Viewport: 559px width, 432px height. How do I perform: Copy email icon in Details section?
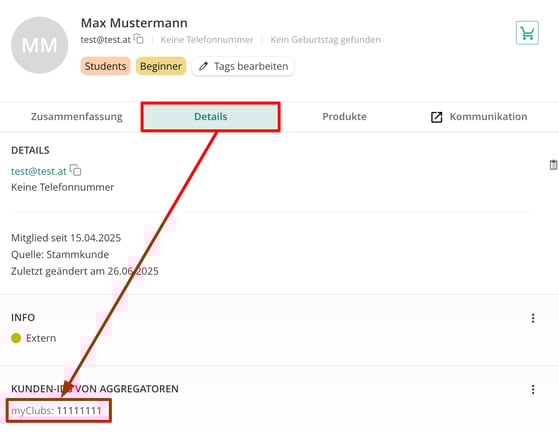click(76, 170)
